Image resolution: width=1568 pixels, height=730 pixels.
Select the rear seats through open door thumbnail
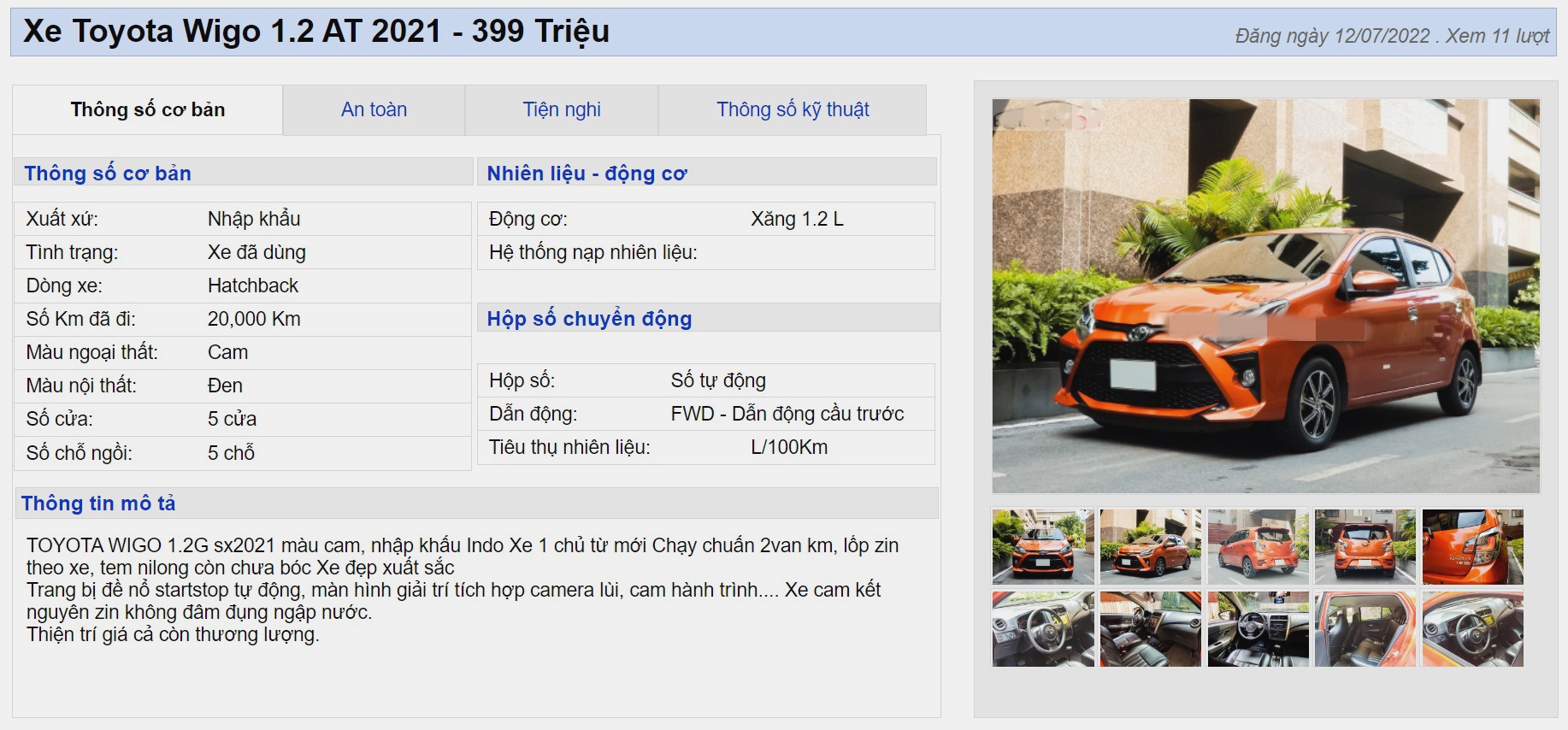pos(1365,628)
